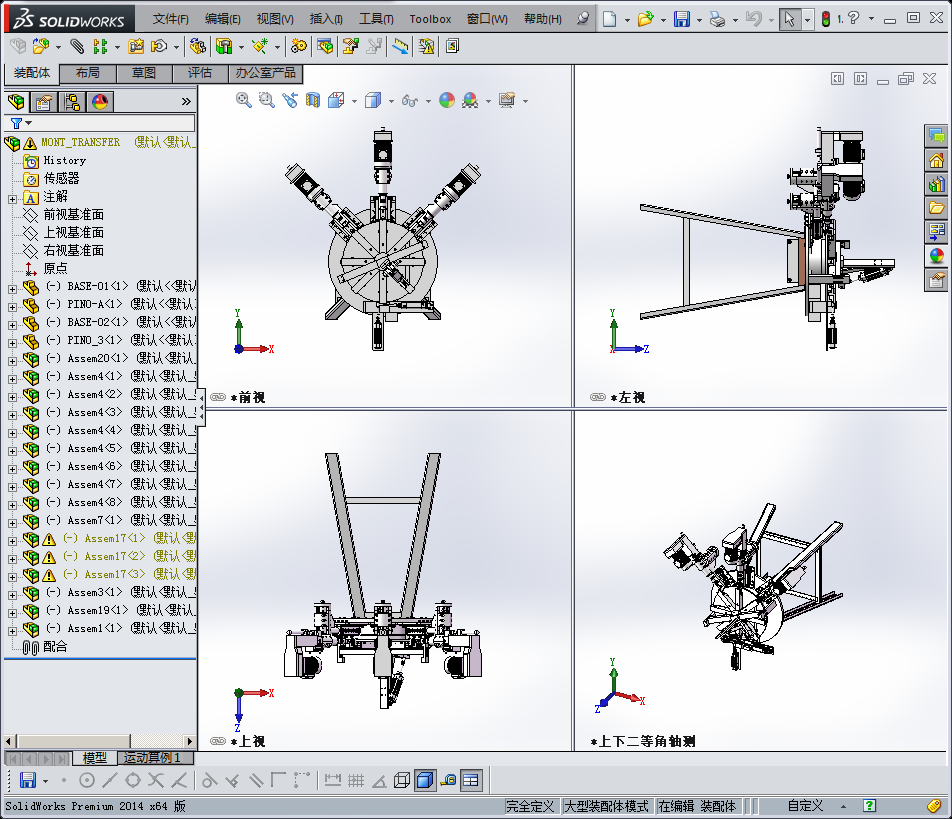Click the Save floppy disk icon in top toolbar
Screen dimensions: 952x819
pos(681,19)
